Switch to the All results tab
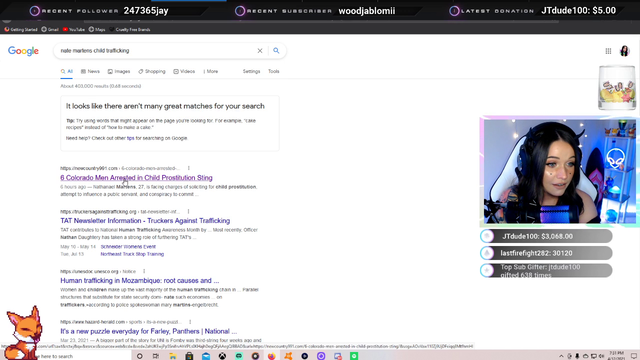 67,71
